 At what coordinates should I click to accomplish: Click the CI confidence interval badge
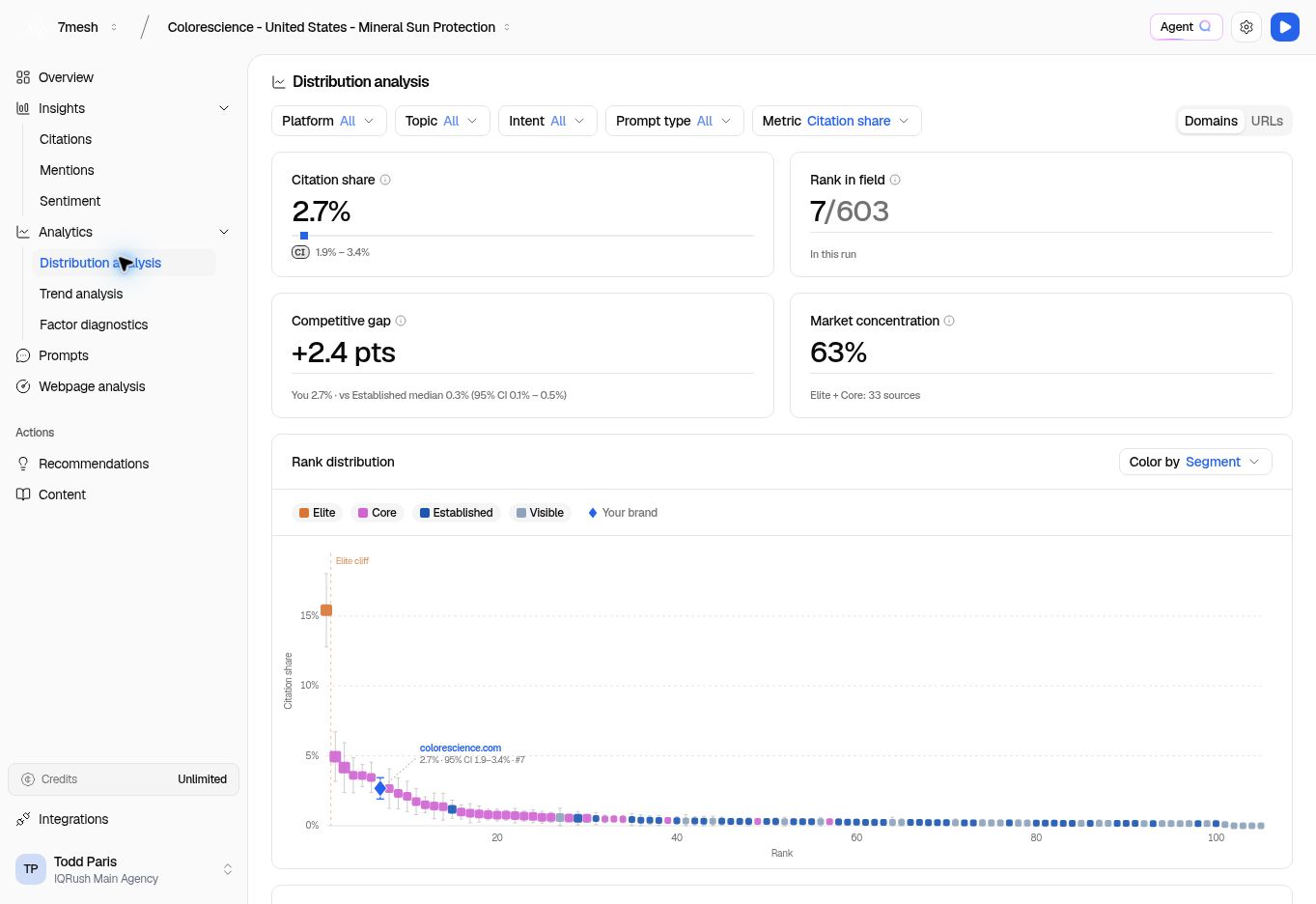pos(300,252)
